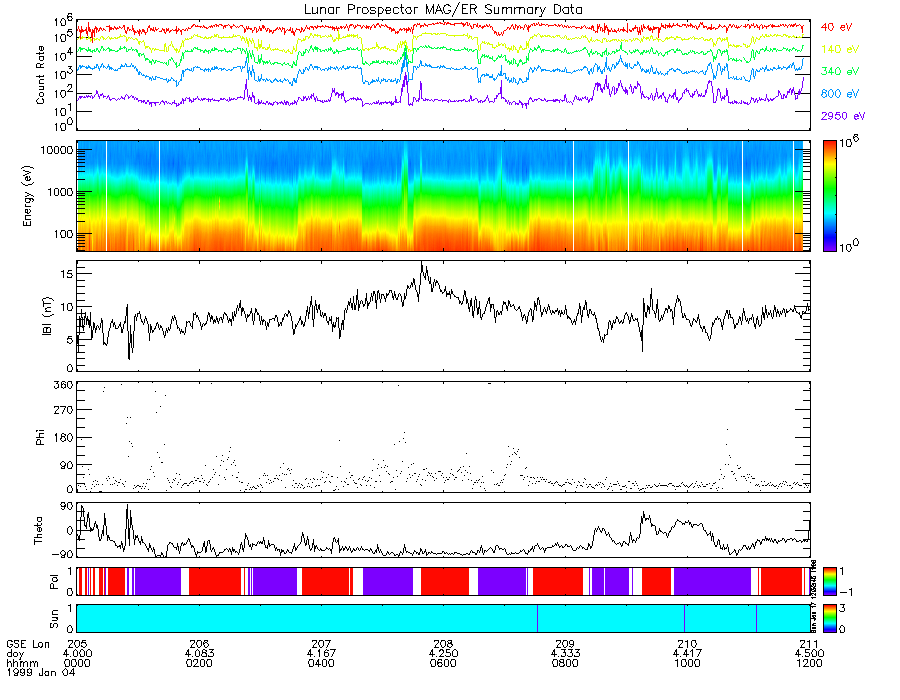Select the purple "2950 eV" legend label

pos(843,116)
